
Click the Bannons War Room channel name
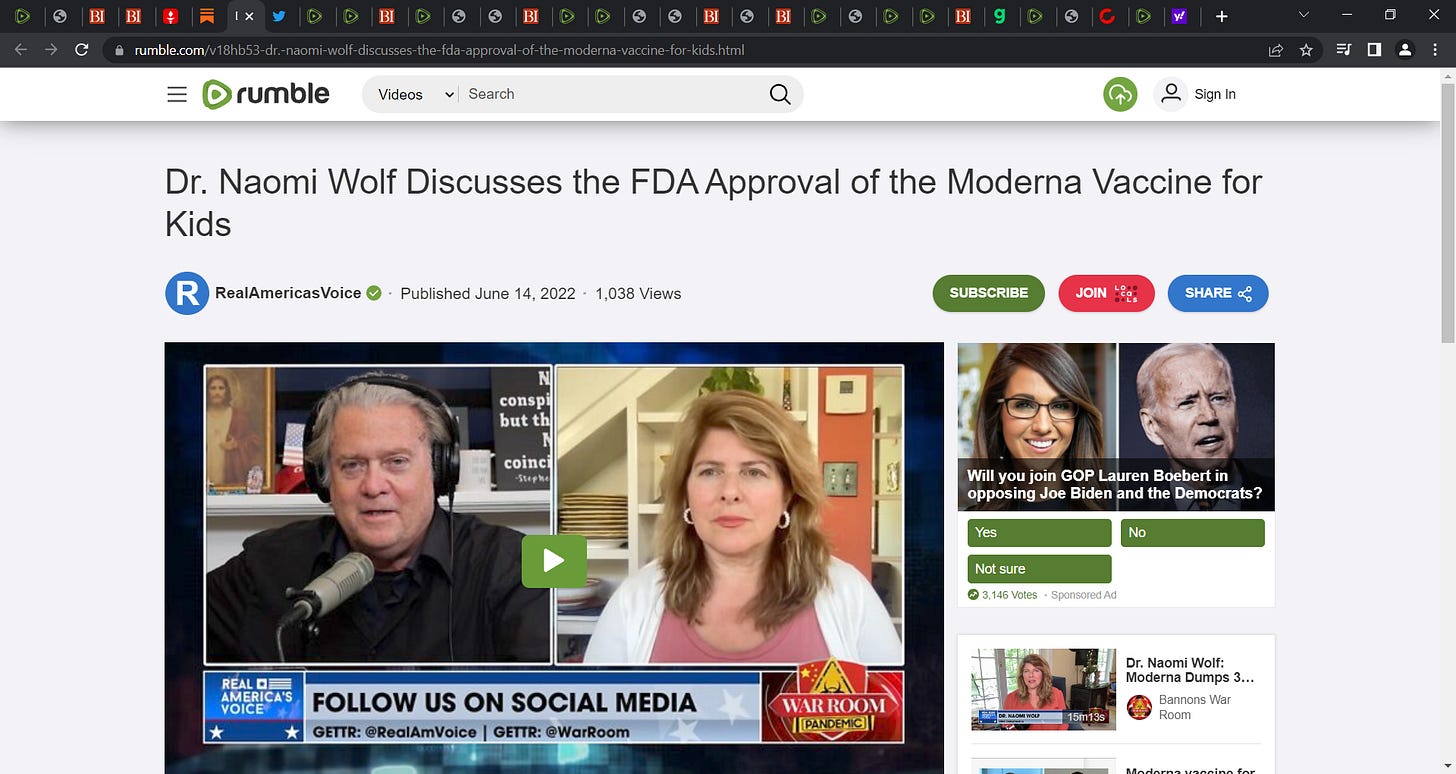tap(1194, 707)
